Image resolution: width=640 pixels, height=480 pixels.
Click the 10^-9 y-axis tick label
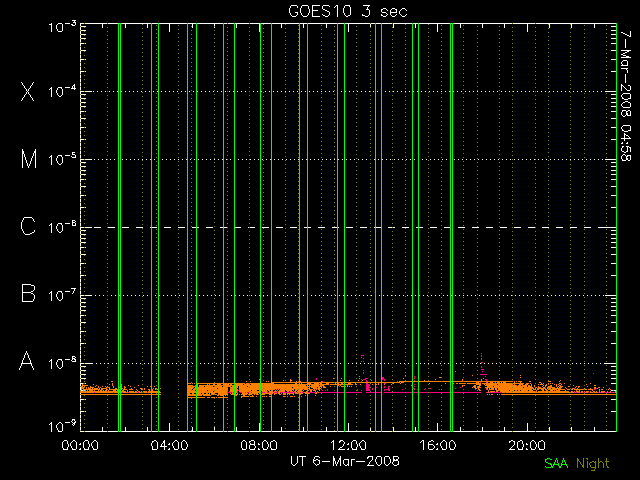tap(62, 426)
